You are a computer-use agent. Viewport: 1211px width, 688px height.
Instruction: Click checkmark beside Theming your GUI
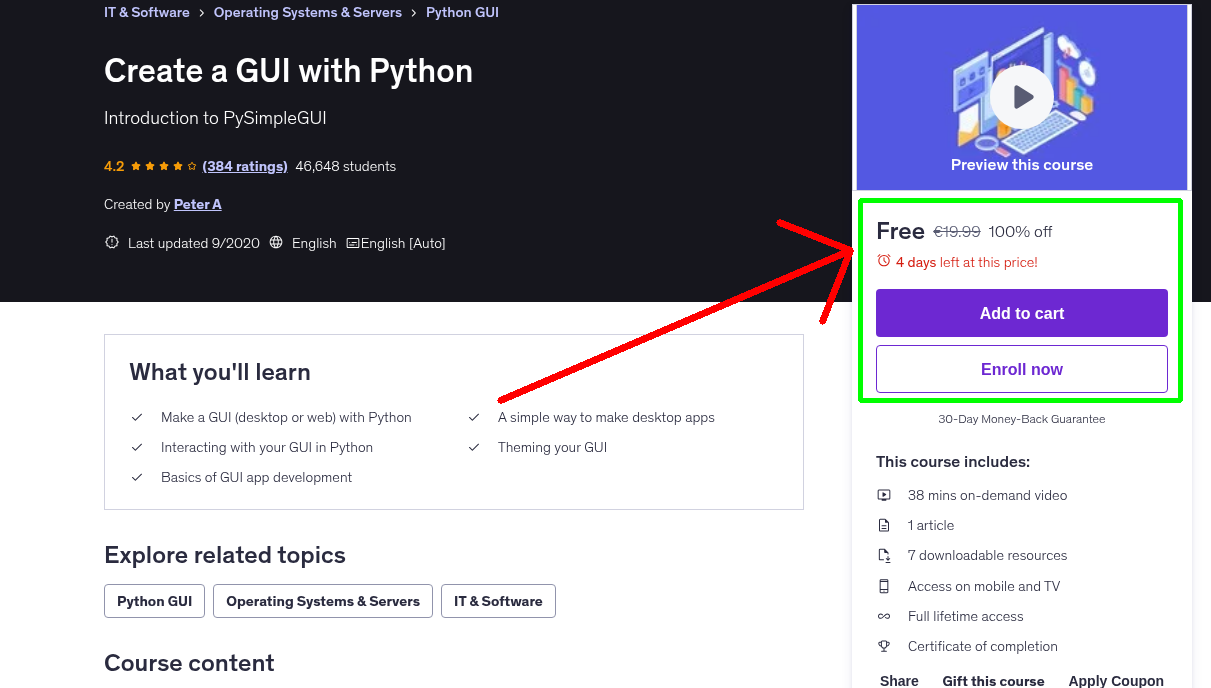[x=474, y=447]
